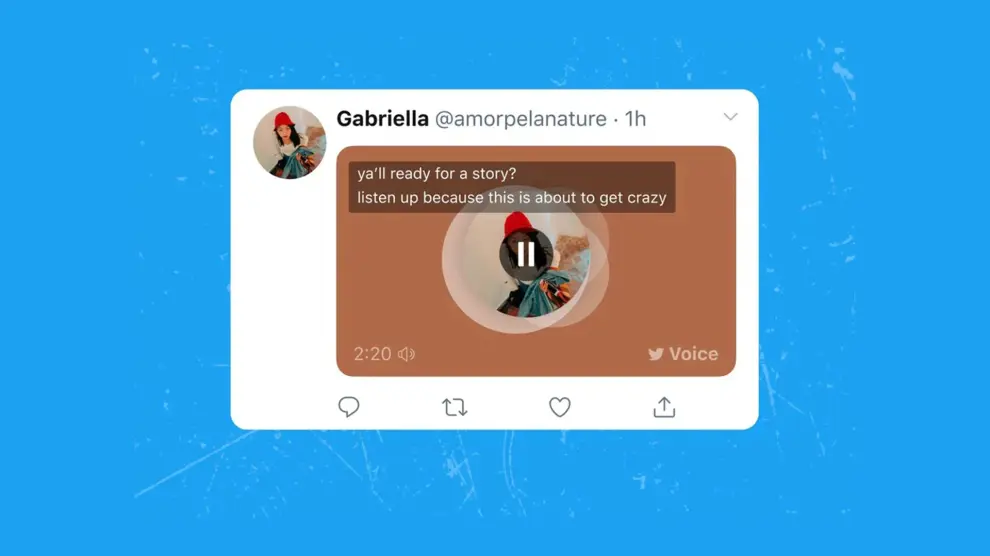Open the @amorpelanature handle link
This screenshot has width=990, height=556.
[521, 119]
